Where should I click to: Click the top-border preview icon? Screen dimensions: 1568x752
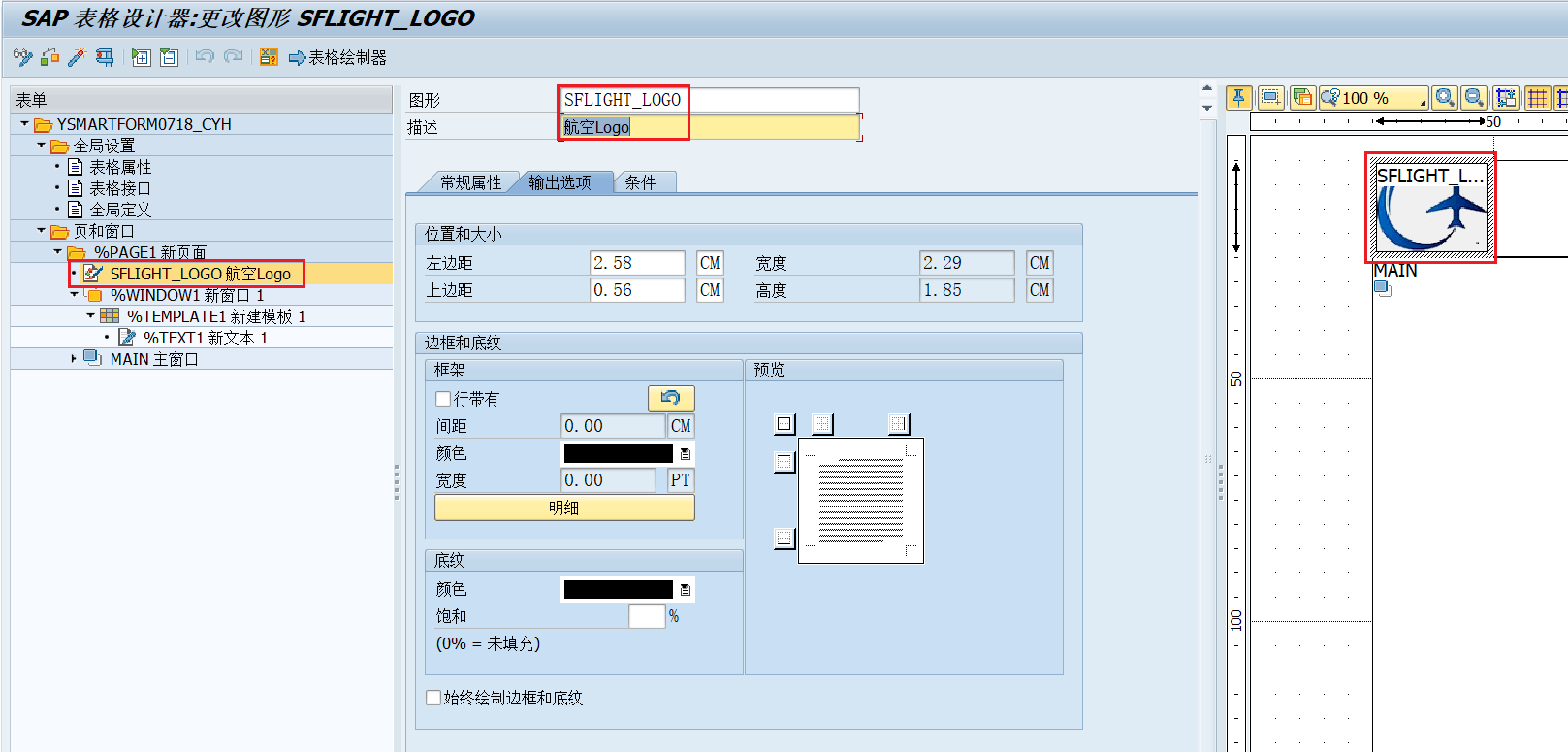(784, 462)
